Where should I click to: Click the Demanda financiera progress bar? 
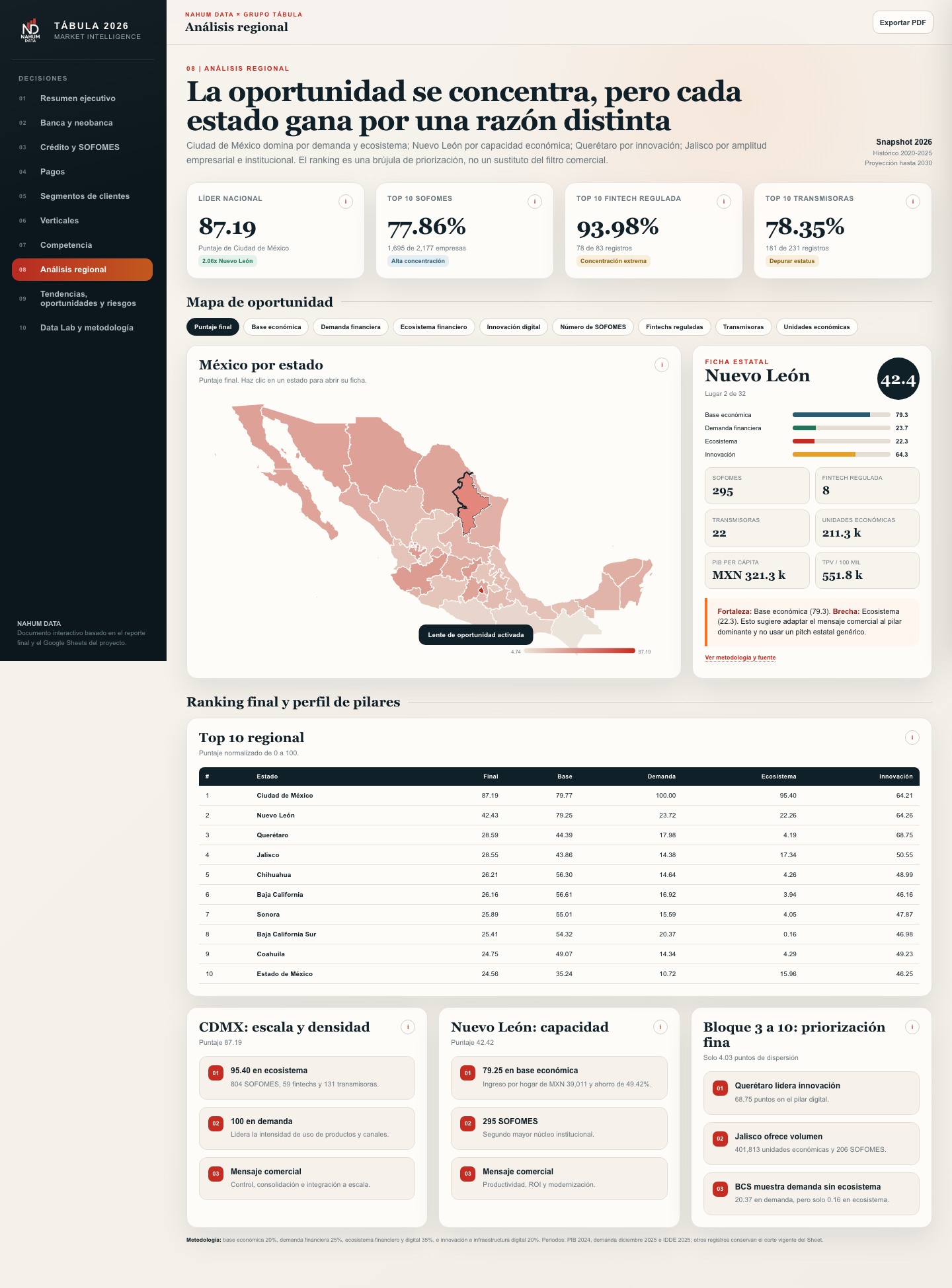click(842, 428)
